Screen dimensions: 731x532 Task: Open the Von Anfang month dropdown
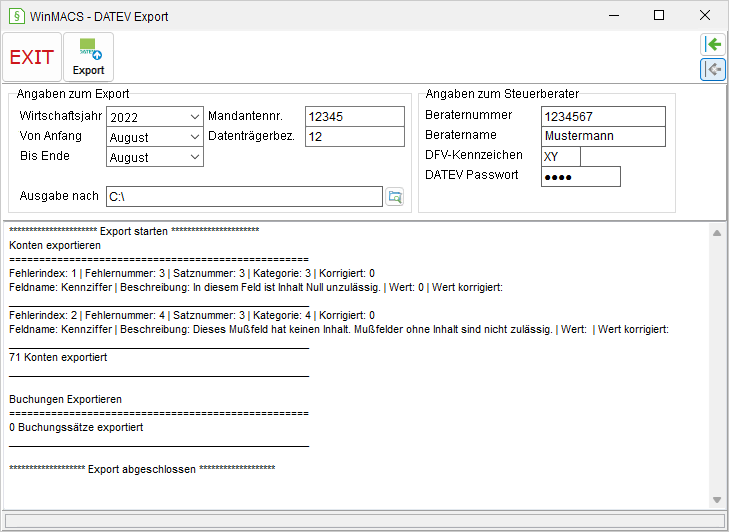(155, 137)
